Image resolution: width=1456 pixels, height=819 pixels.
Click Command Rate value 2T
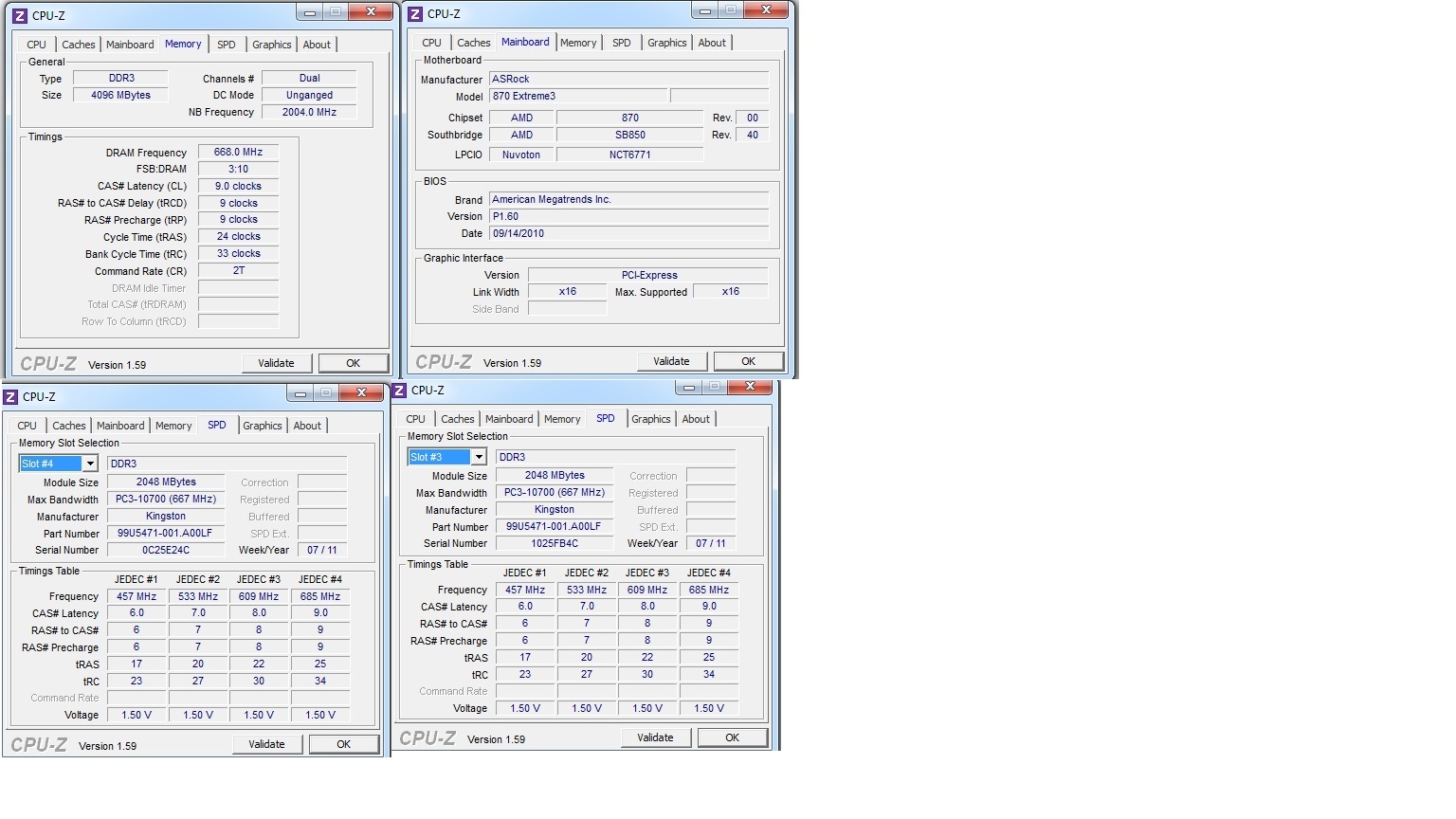(238, 270)
